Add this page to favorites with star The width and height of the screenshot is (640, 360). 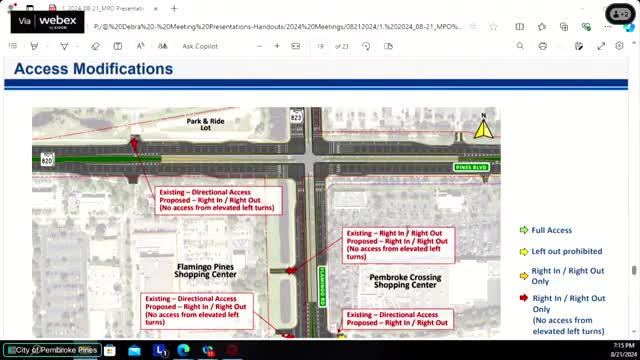(x=493, y=27)
